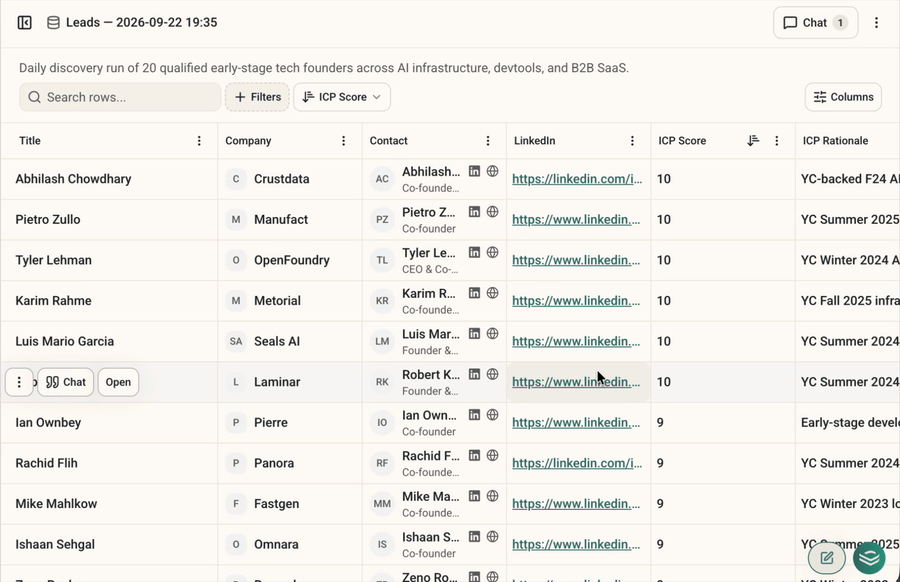Follow Crustdata row LinkedIn link
Viewport: 900px width, 582px height.
[577, 179]
